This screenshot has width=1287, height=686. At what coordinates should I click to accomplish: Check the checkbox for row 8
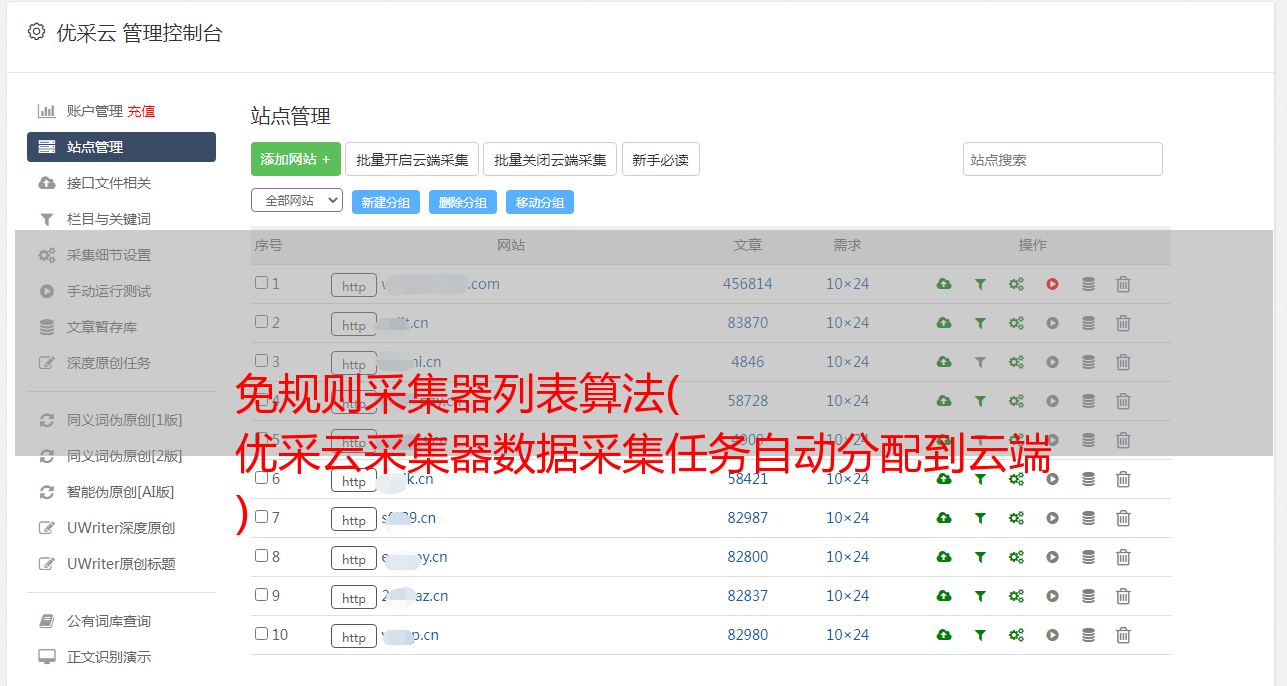tap(261, 556)
